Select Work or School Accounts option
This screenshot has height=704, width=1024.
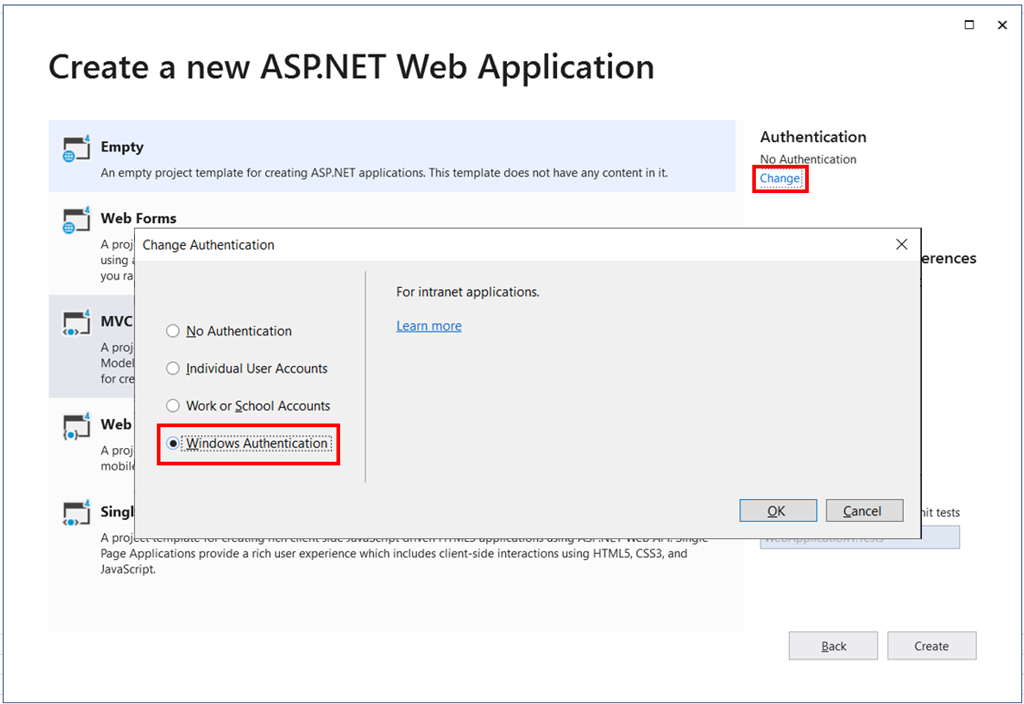point(173,406)
